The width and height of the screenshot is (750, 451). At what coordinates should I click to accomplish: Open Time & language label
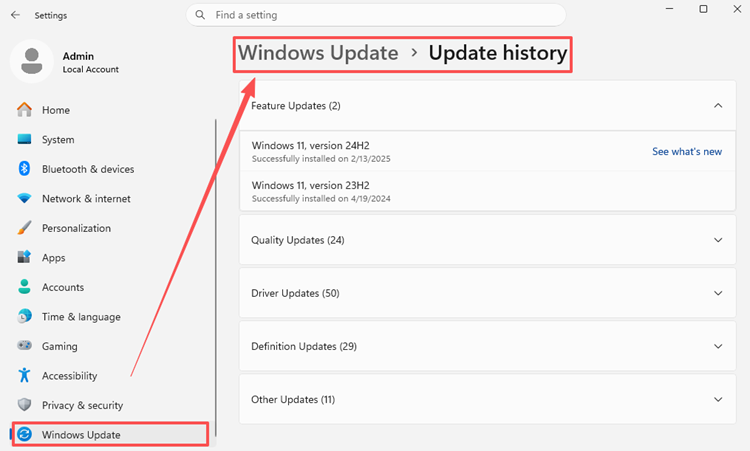point(81,317)
